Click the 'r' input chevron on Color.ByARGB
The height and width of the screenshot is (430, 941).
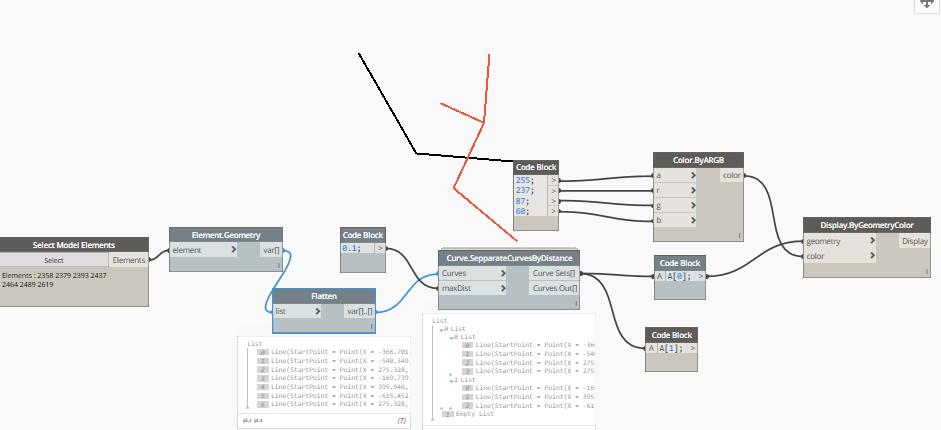(693, 190)
